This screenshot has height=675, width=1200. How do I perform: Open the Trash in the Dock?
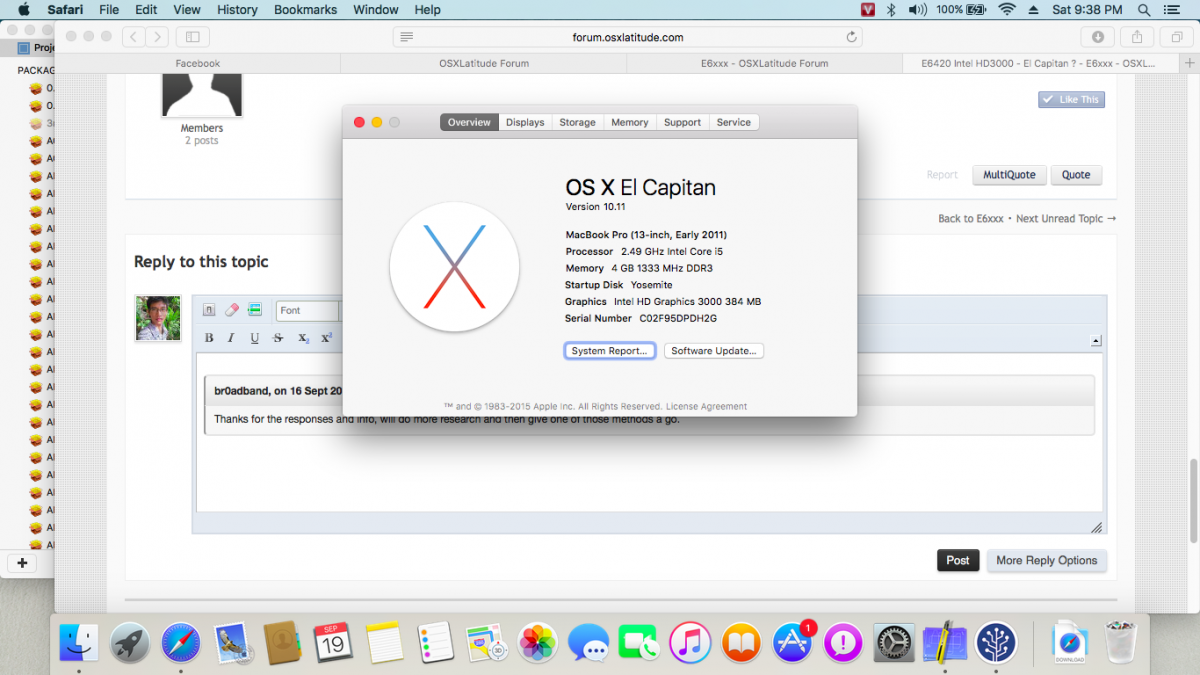[x=1120, y=641]
